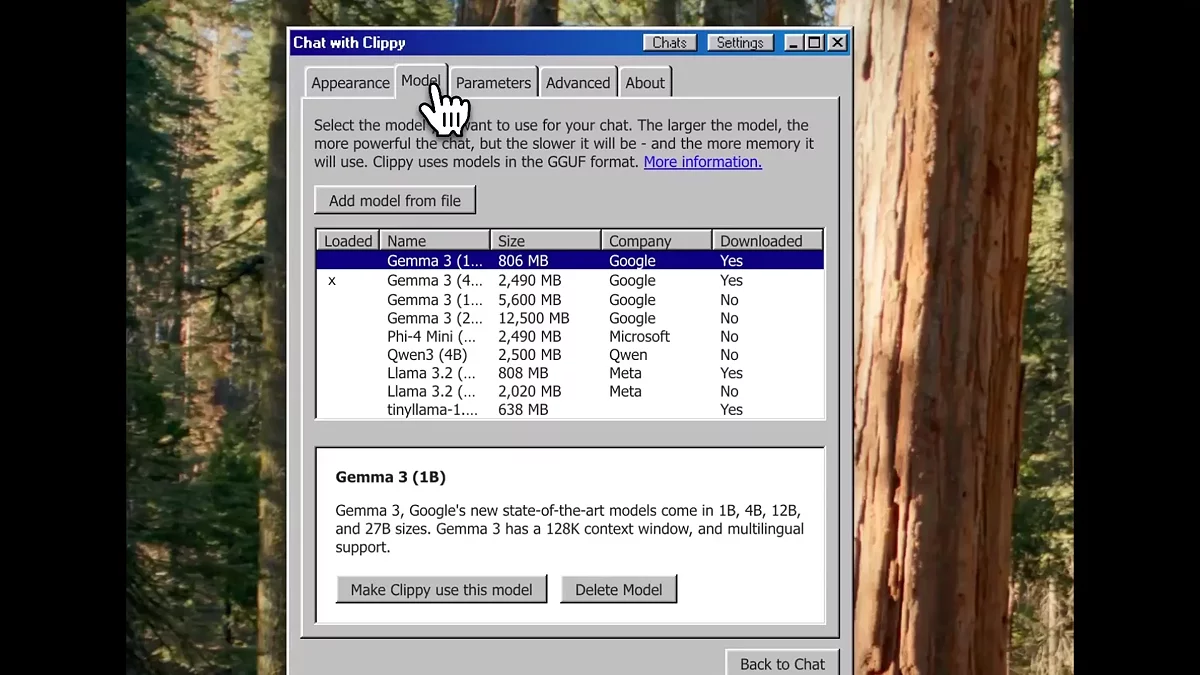Sort by the Downloaded column header
Viewport: 1200px width, 675px height.
click(767, 241)
